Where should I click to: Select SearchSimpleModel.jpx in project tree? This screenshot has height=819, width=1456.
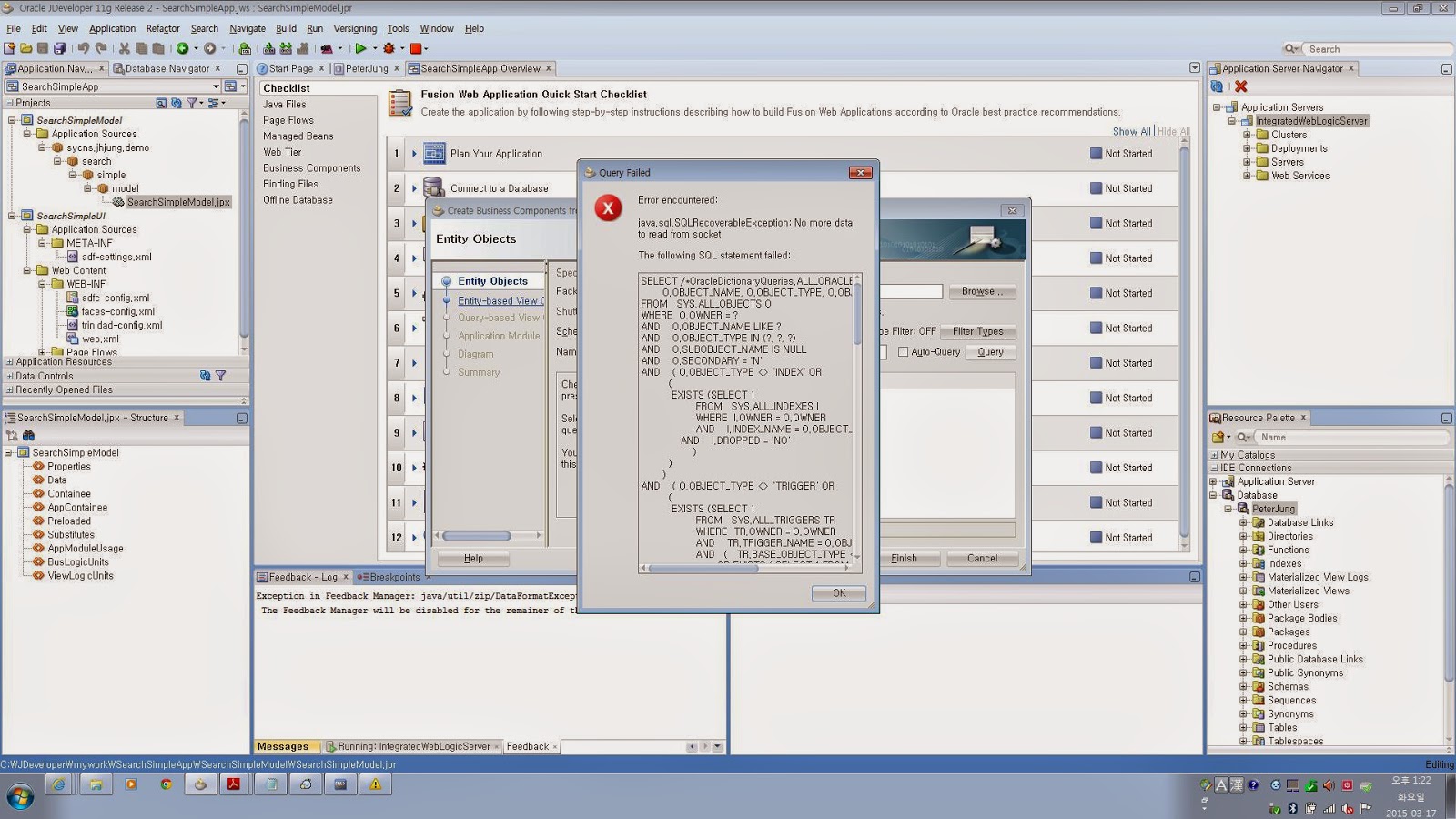tap(178, 202)
